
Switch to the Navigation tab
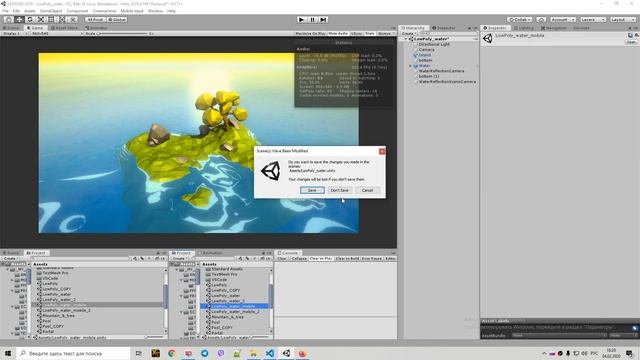pyautogui.click(x=554, y=28)
